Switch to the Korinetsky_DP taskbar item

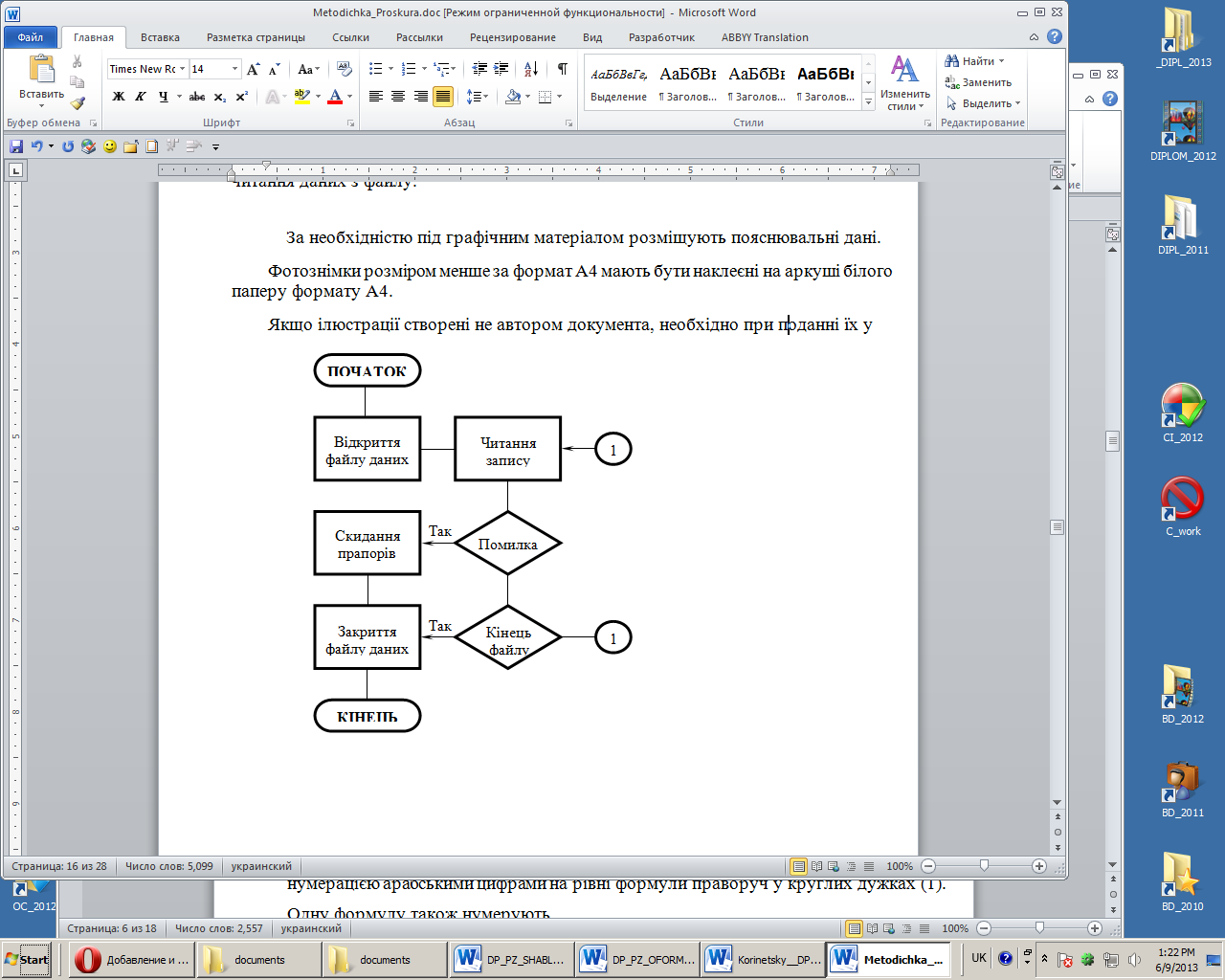pyautogui.click(x=763, y=959)
